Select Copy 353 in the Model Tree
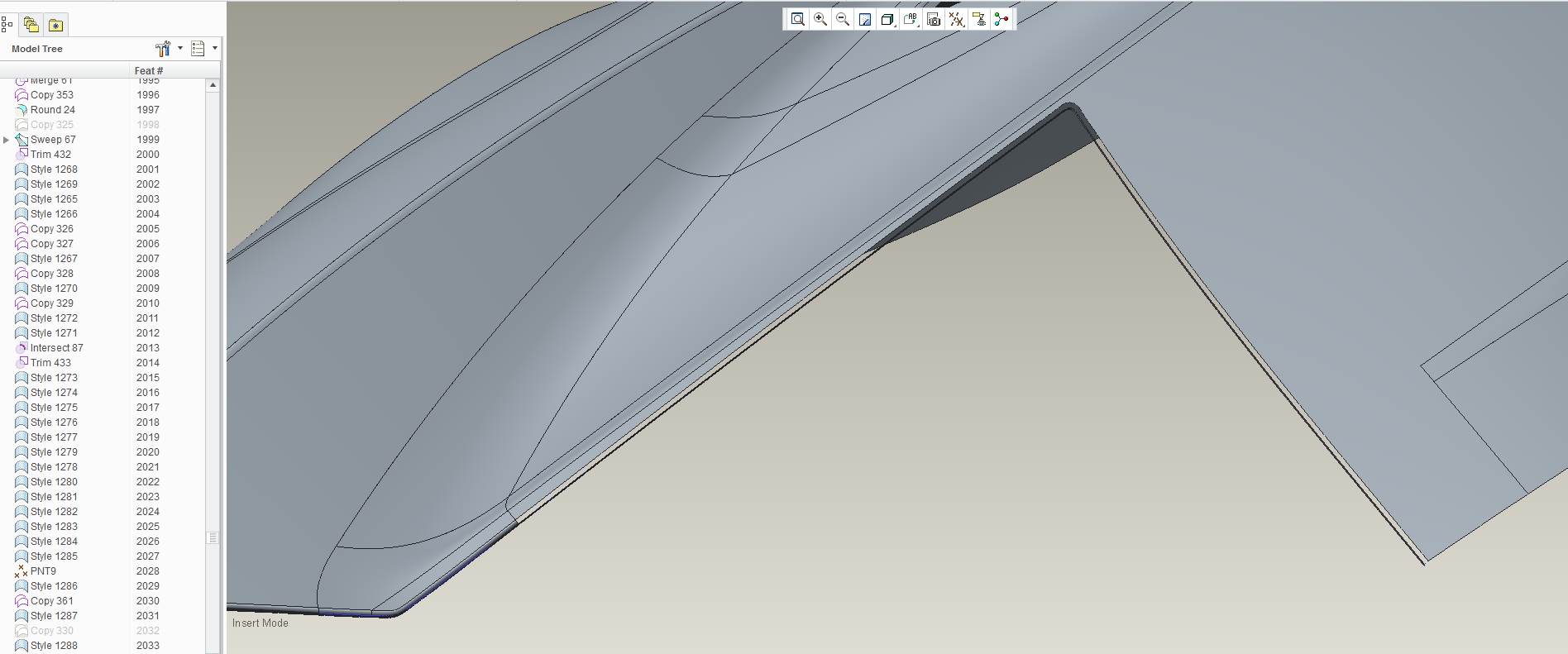1568x654 pixels. click(x=52, y=95)
